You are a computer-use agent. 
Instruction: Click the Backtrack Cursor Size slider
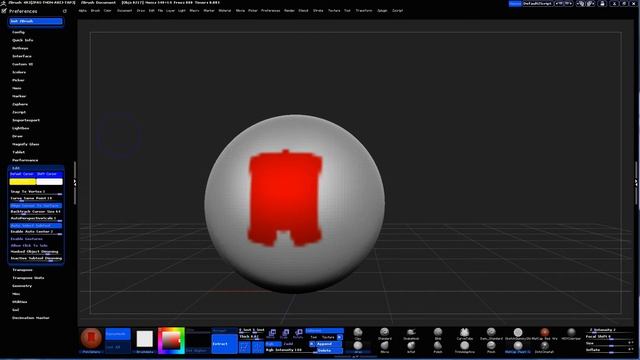pyautogui.click(x=36, y=212)
